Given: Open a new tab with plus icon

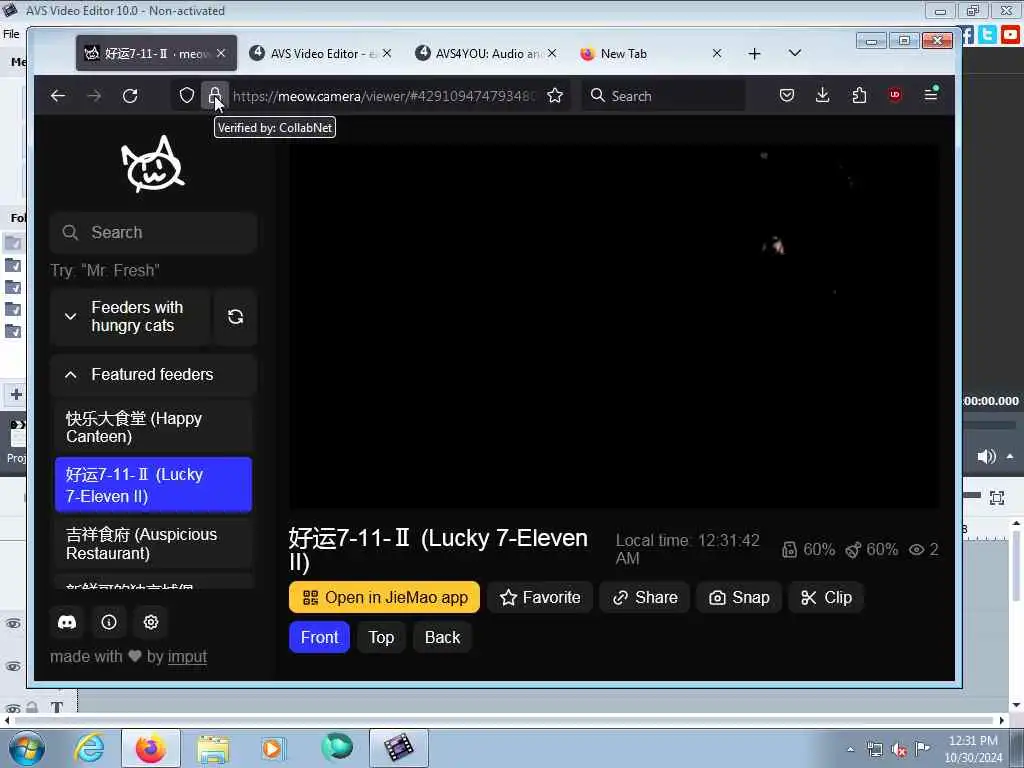Looking at the screenshot, I should (754, 54).
